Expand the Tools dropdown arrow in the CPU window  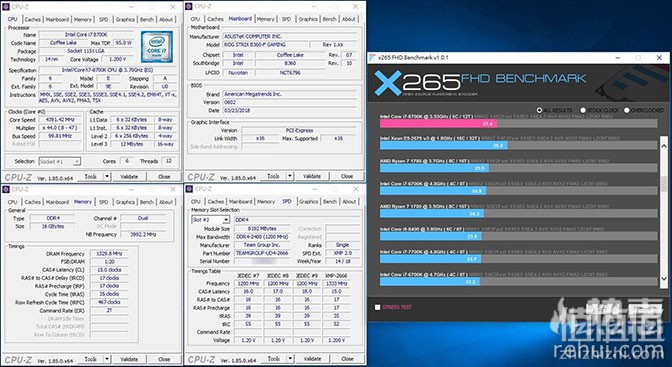coord(107,176)
